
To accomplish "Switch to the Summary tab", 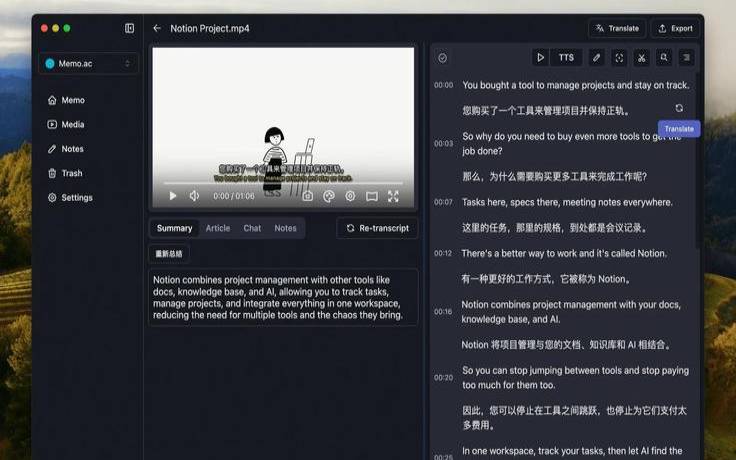I will [175, 228].
